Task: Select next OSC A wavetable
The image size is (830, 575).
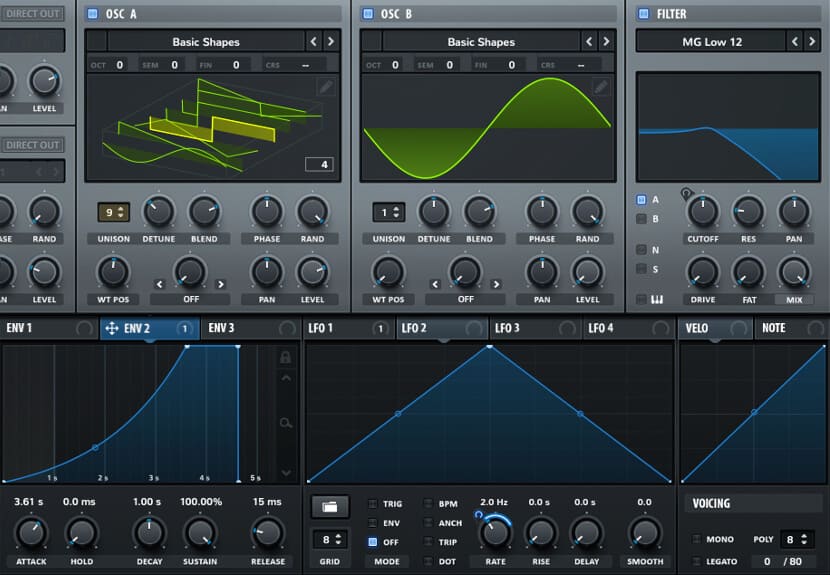Action: (331, 41)
